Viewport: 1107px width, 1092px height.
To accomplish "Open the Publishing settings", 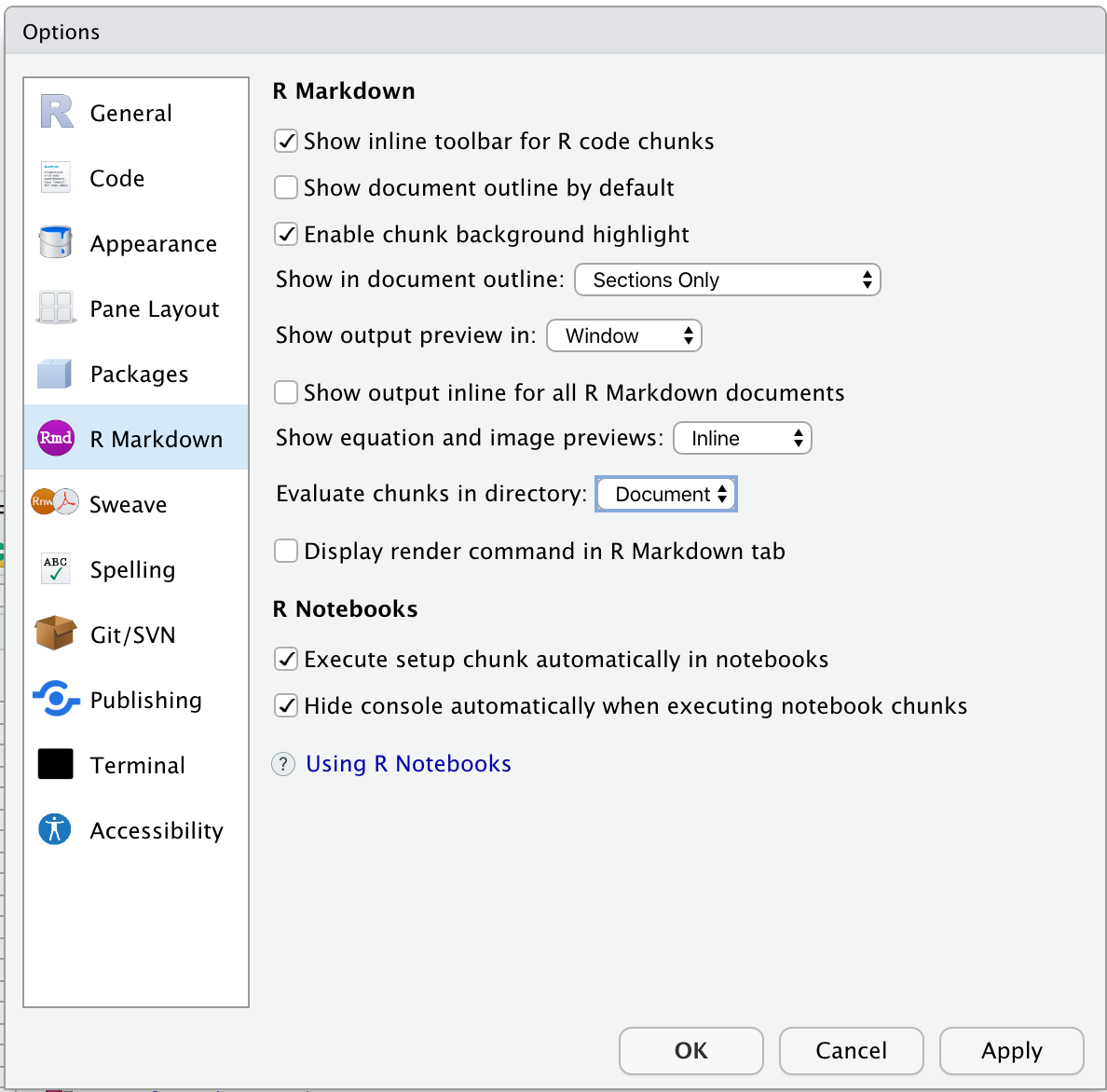I will (x=136, y=699).
